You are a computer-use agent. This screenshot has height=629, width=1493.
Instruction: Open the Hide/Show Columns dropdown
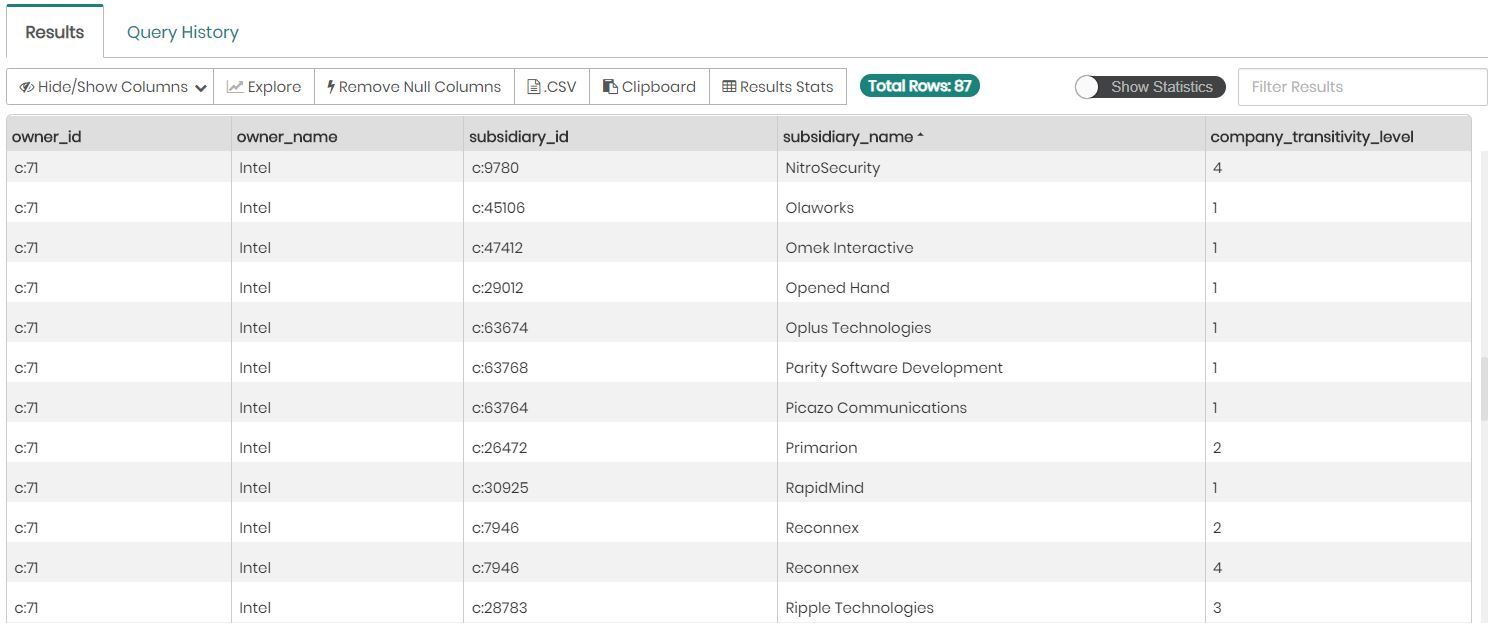[x=110, y=87]
